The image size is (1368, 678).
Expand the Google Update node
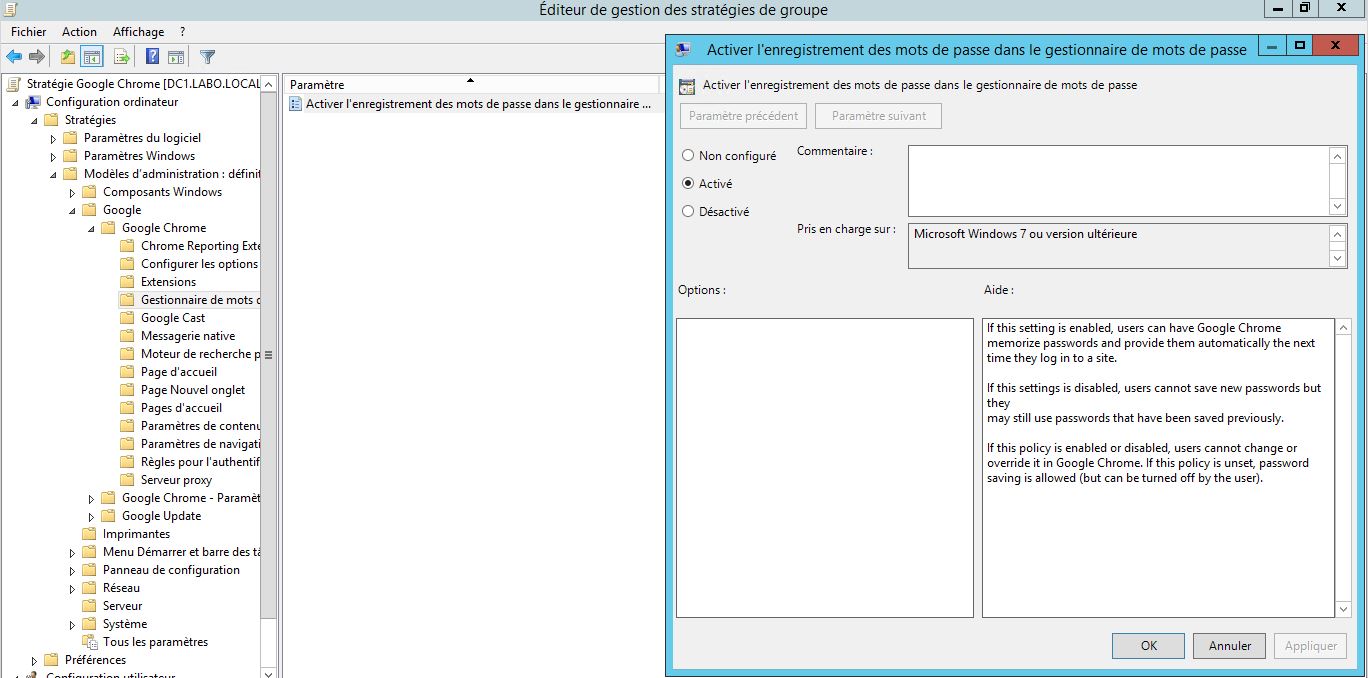click(x=91, y=516)
